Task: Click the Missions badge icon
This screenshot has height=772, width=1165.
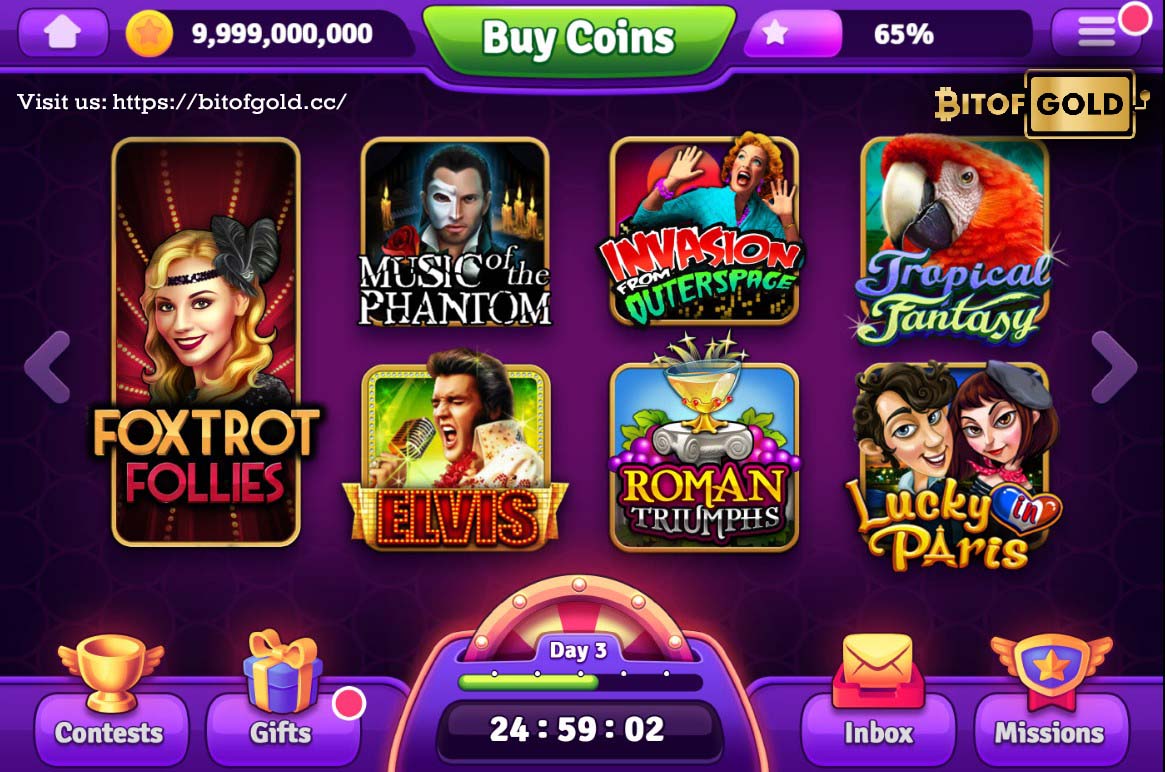Action: [1051, 671]
